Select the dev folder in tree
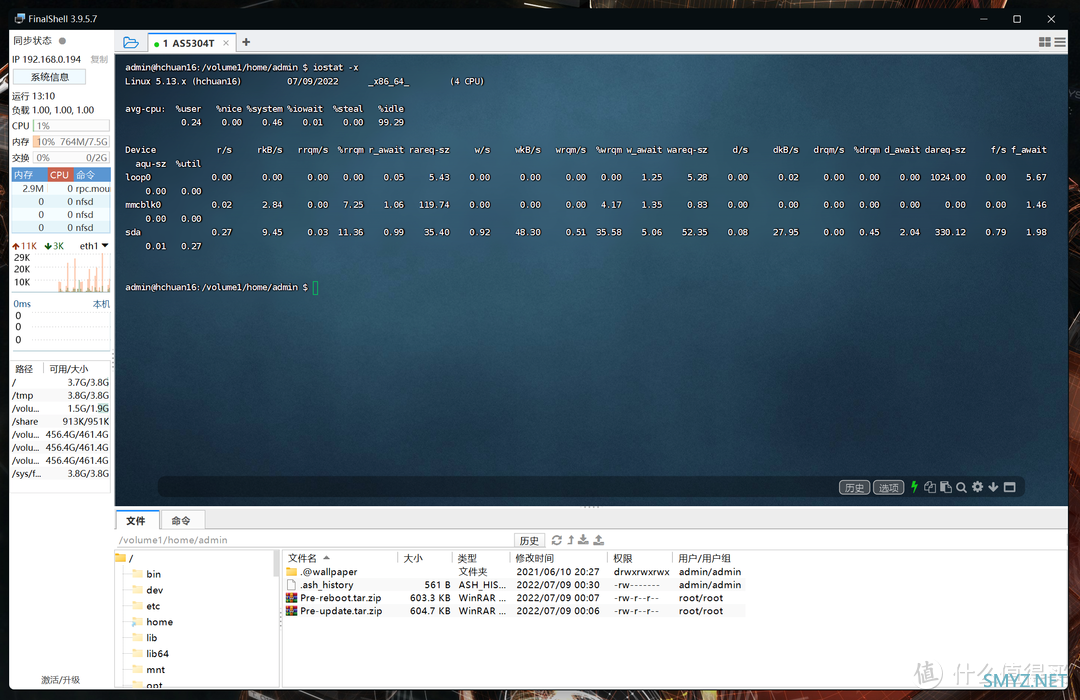Screen dimensions: 1080x700 pos(147,590)
